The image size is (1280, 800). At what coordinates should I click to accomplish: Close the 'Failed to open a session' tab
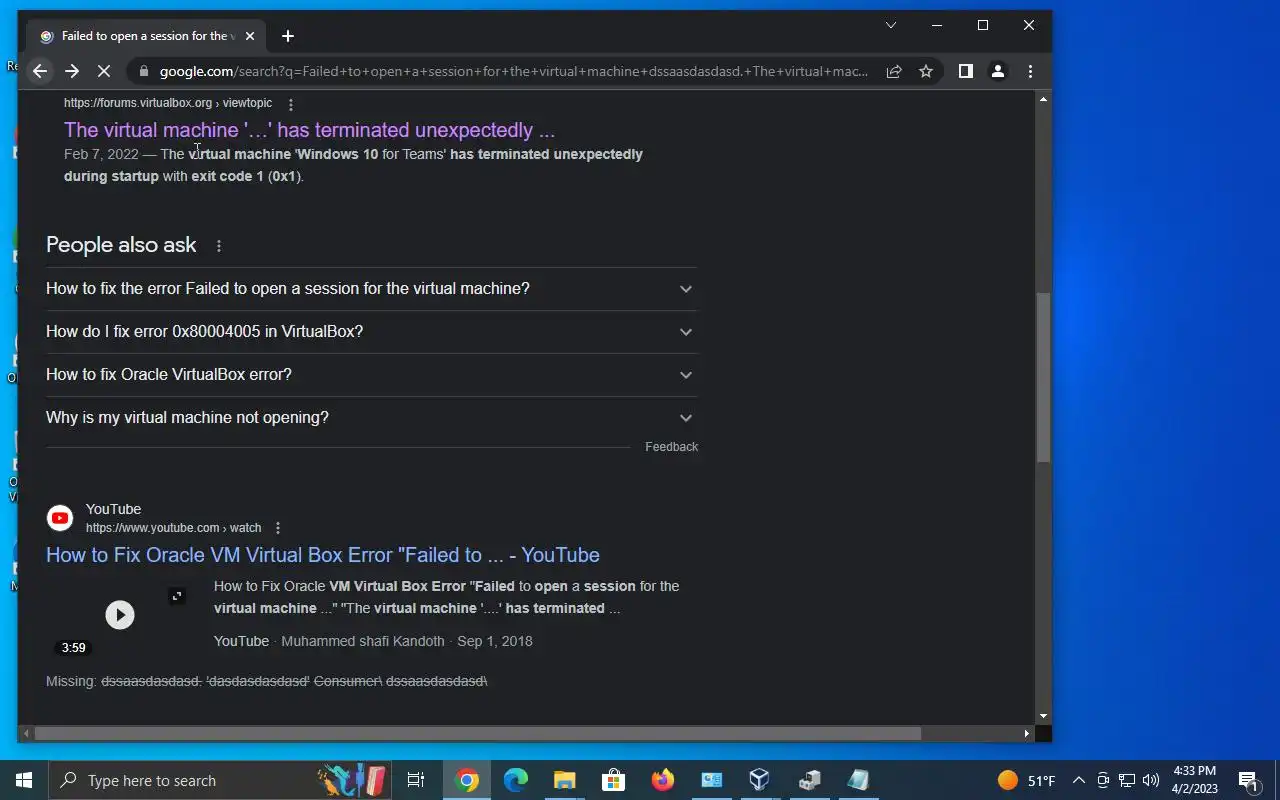(250, 36)
